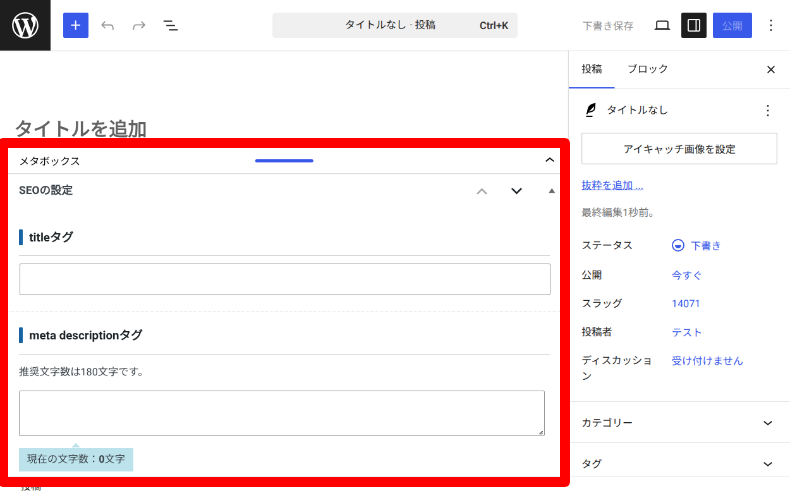790x496 pixels.
Task: Open the laptop preview icon
Action: coord(662,25)
